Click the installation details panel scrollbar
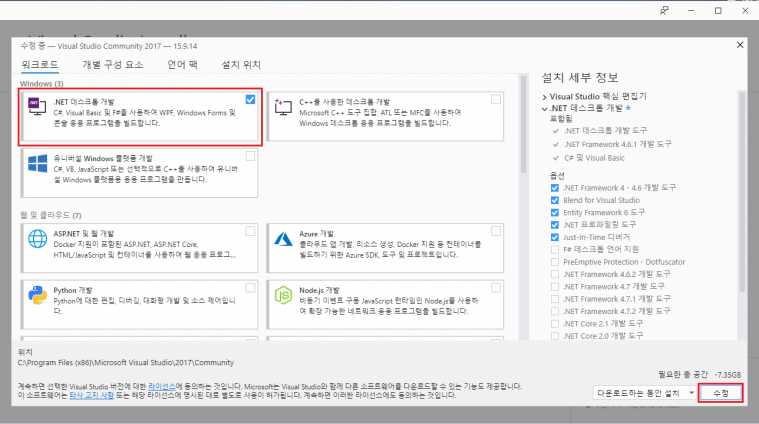This screenshot has width=759, height=424. coord(742,191)
